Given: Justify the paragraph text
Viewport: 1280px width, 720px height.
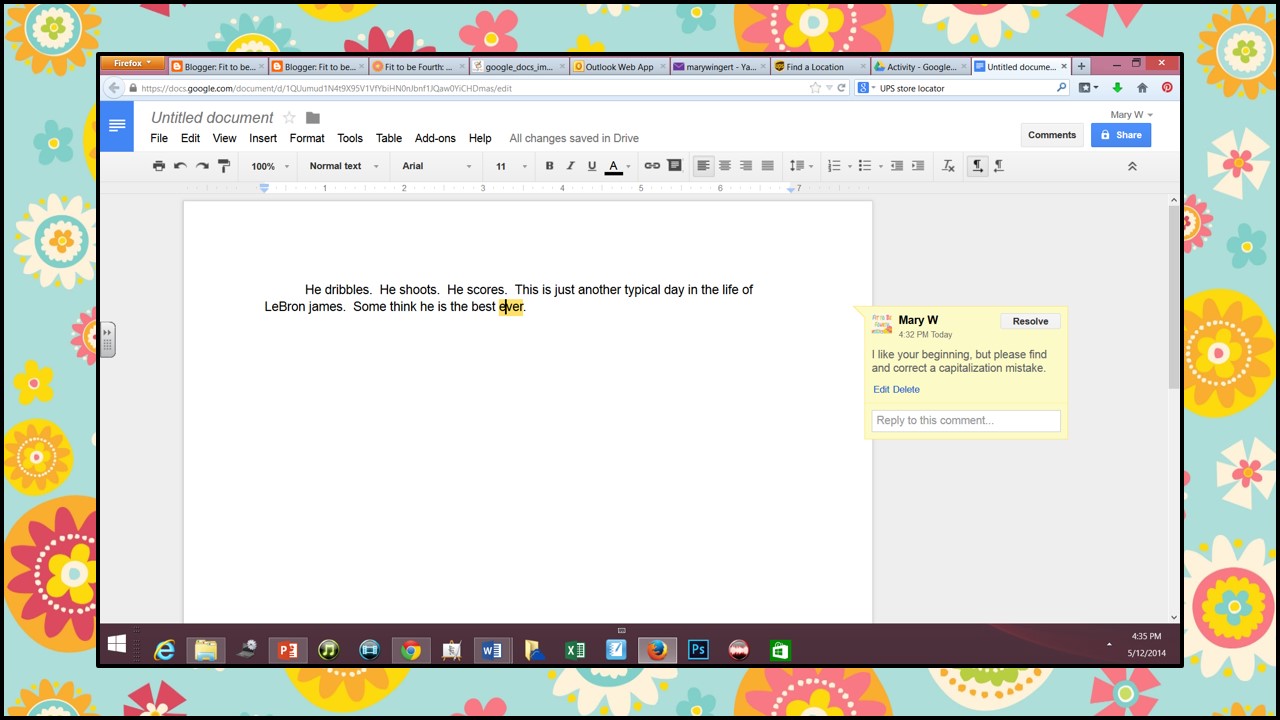Looking at the screenshot, I should 768,166.
